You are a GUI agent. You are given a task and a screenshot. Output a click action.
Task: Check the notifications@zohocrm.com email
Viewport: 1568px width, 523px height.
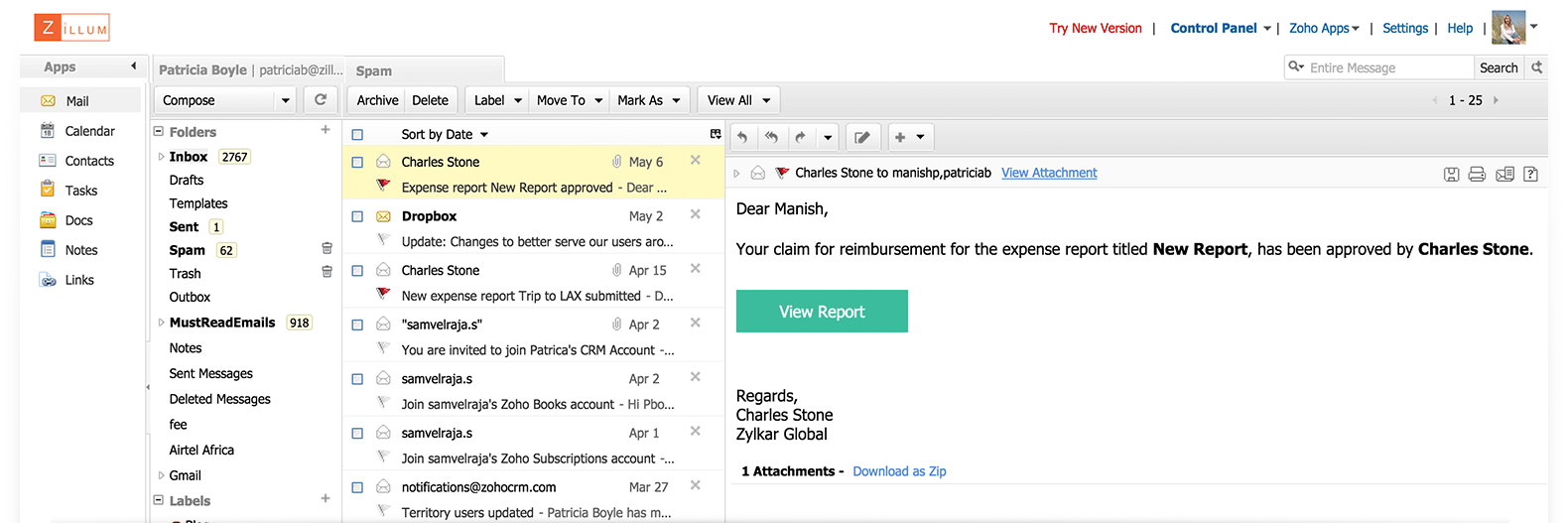(357, 487)
